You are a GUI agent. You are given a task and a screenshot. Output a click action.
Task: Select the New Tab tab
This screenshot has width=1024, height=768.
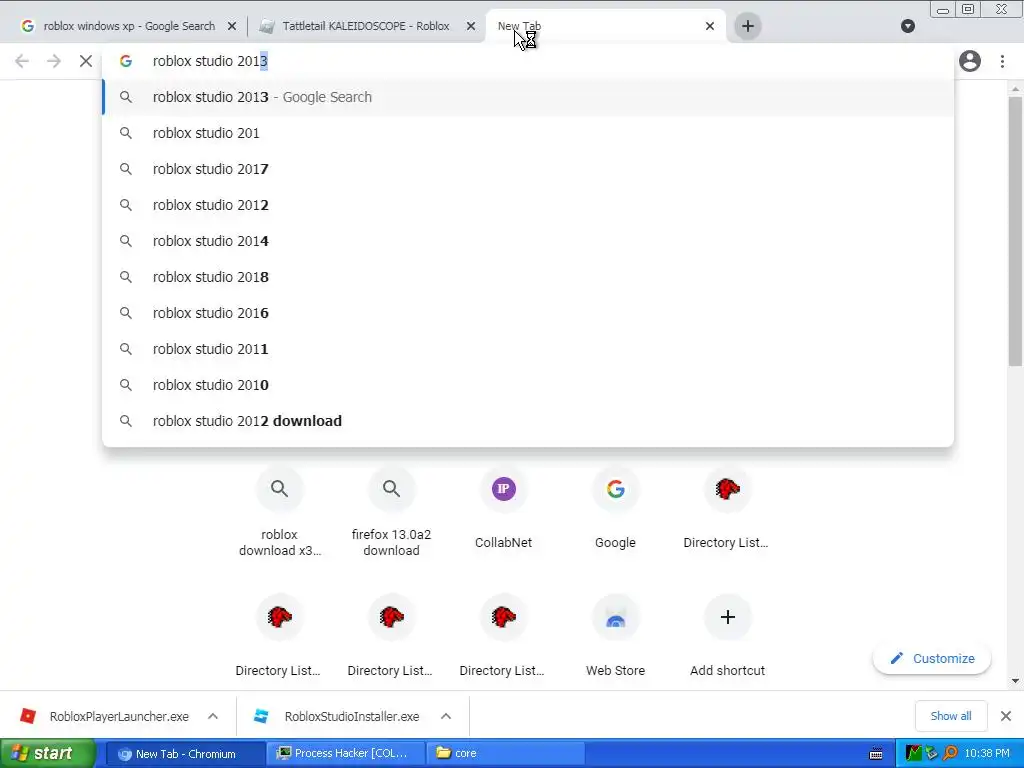(x=598, y=26)
